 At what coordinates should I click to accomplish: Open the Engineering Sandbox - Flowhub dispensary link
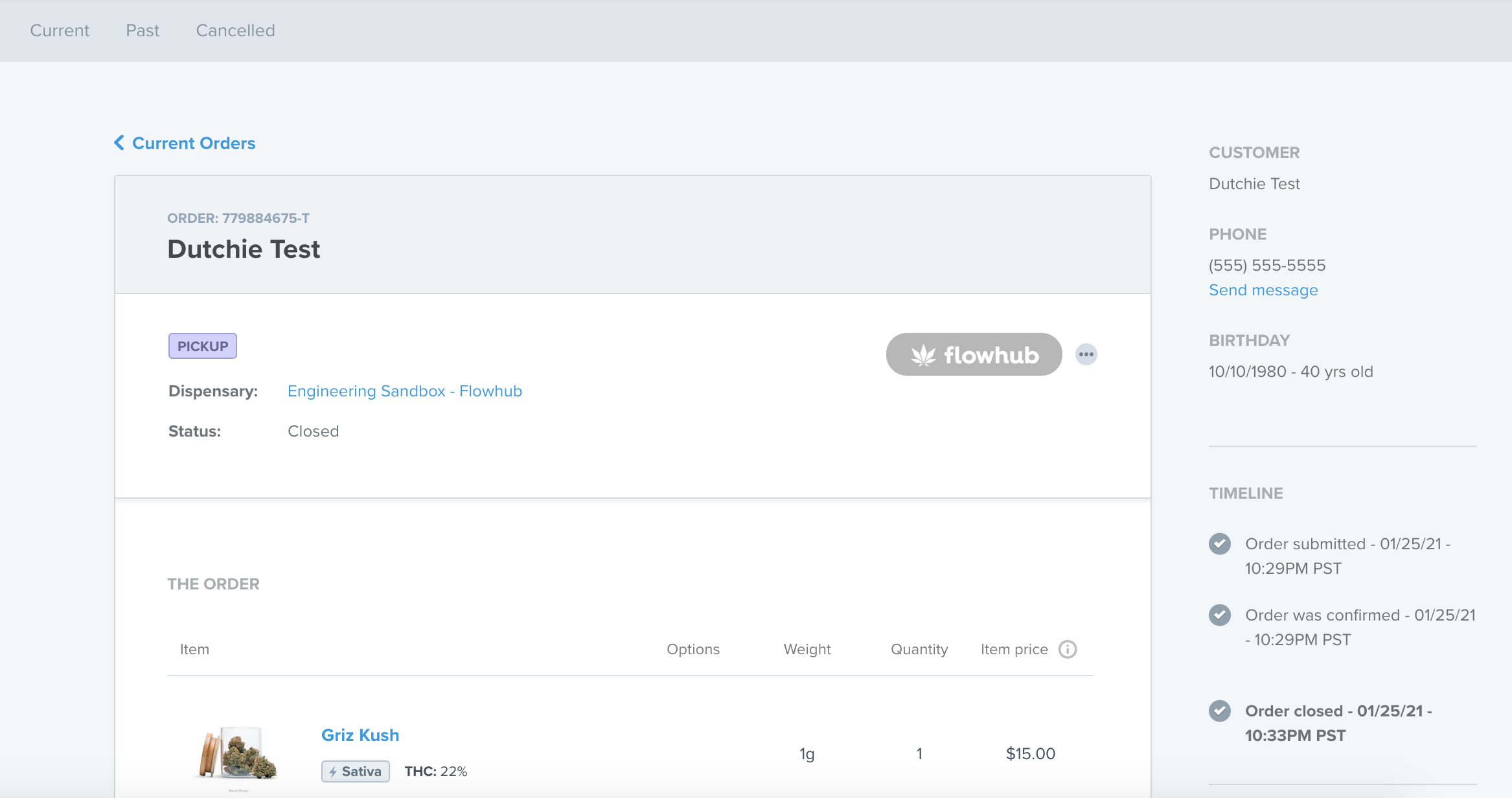click(405, 391)
